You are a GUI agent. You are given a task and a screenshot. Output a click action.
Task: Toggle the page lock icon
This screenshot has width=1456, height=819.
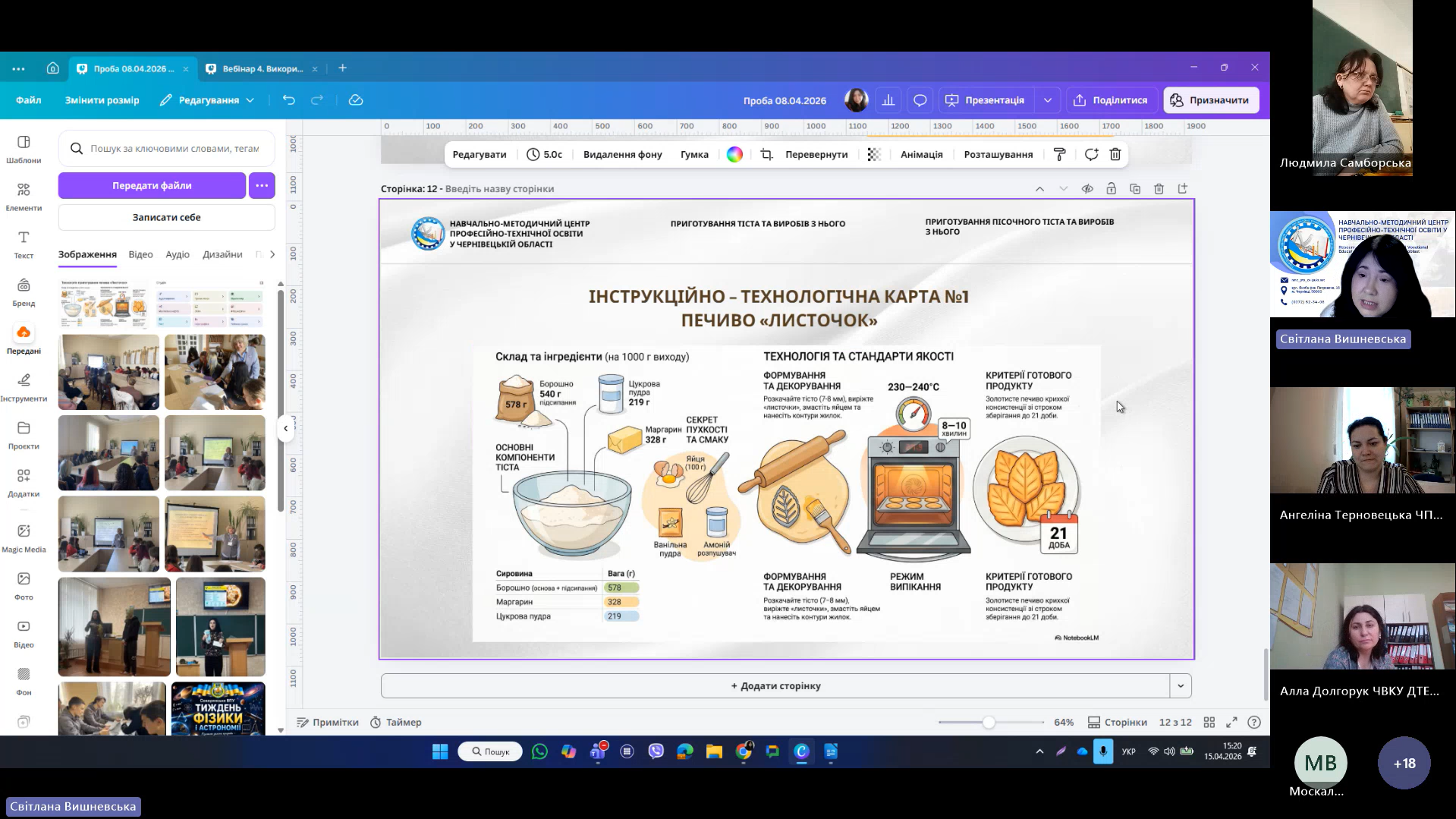pos(1111,189)
